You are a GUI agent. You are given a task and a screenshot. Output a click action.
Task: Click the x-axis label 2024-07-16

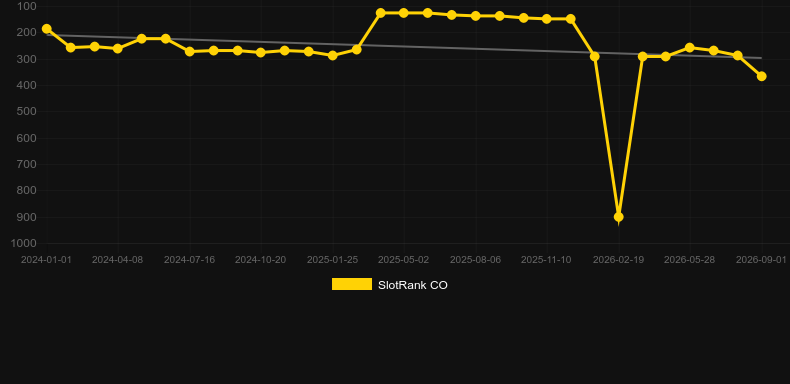pos(189,260)
